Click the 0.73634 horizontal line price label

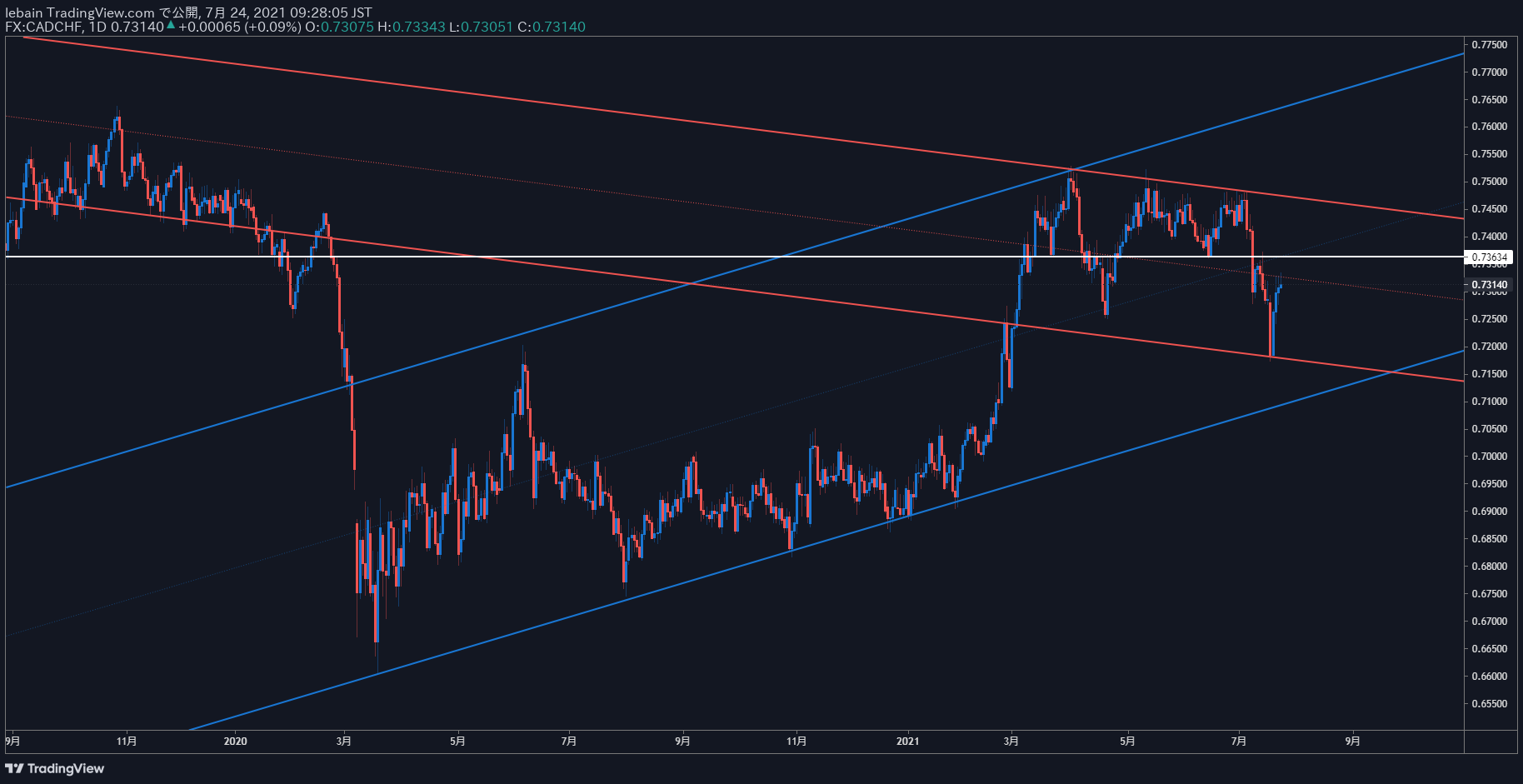click(1490, 257)
